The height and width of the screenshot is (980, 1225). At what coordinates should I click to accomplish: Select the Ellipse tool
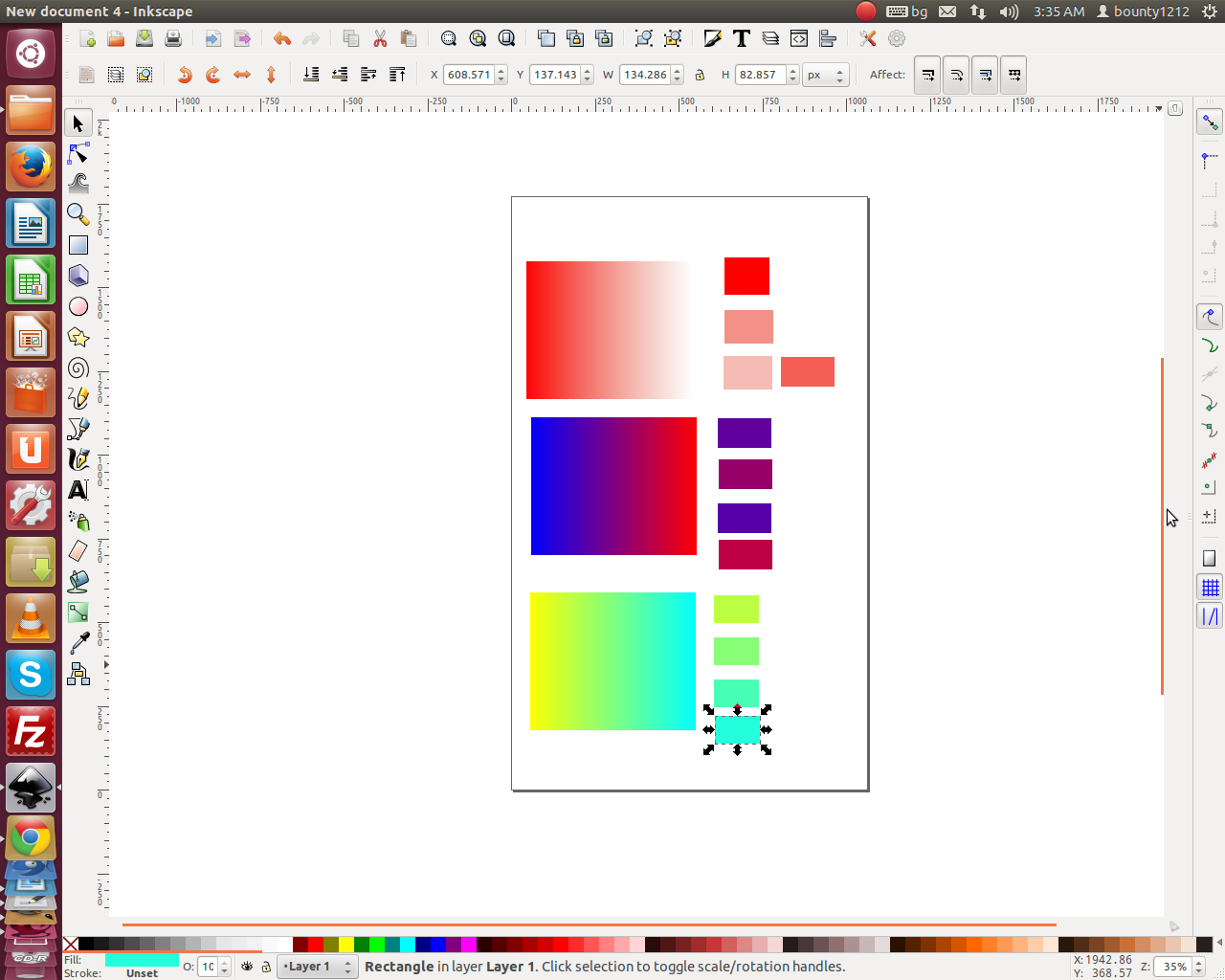[x=78, y=306]
